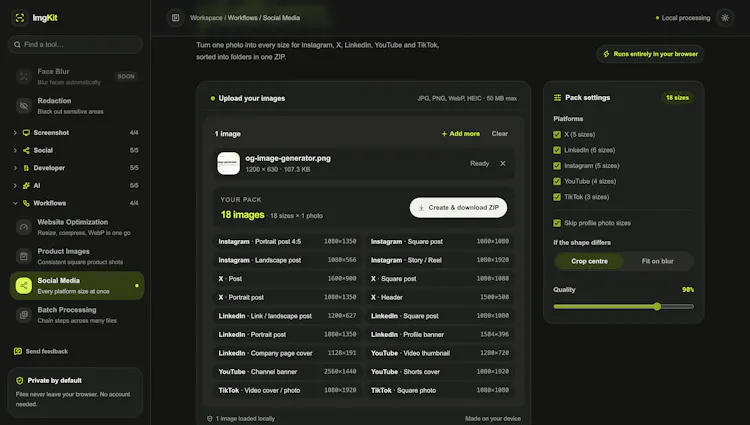The image size is (750, 425).
Task: Uncheck the YouTube (4 sizes) platform
Action: click(557, 181)
